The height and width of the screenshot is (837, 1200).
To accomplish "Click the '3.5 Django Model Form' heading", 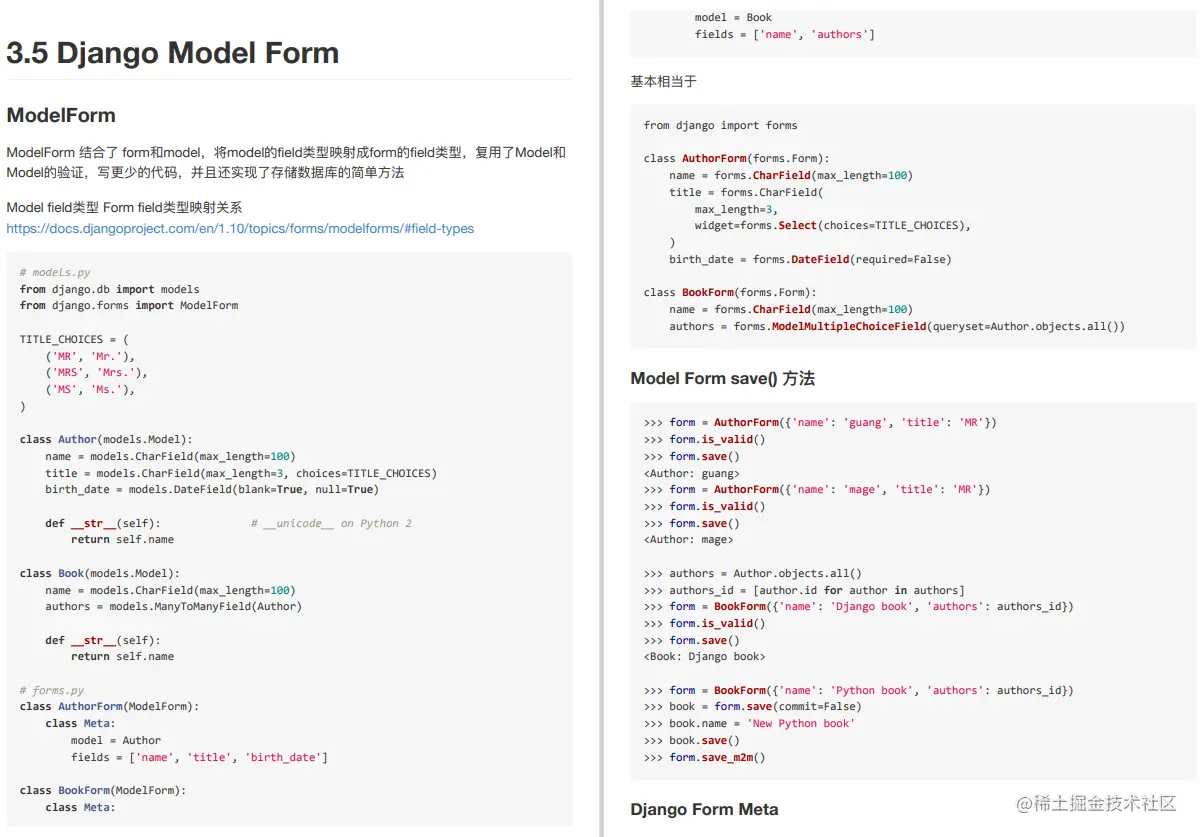I will 172,53.
